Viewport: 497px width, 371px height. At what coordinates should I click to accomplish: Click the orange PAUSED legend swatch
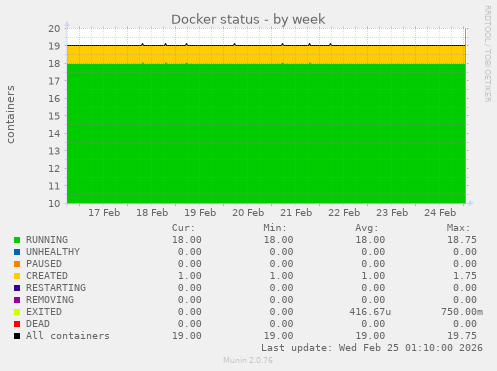17,264
